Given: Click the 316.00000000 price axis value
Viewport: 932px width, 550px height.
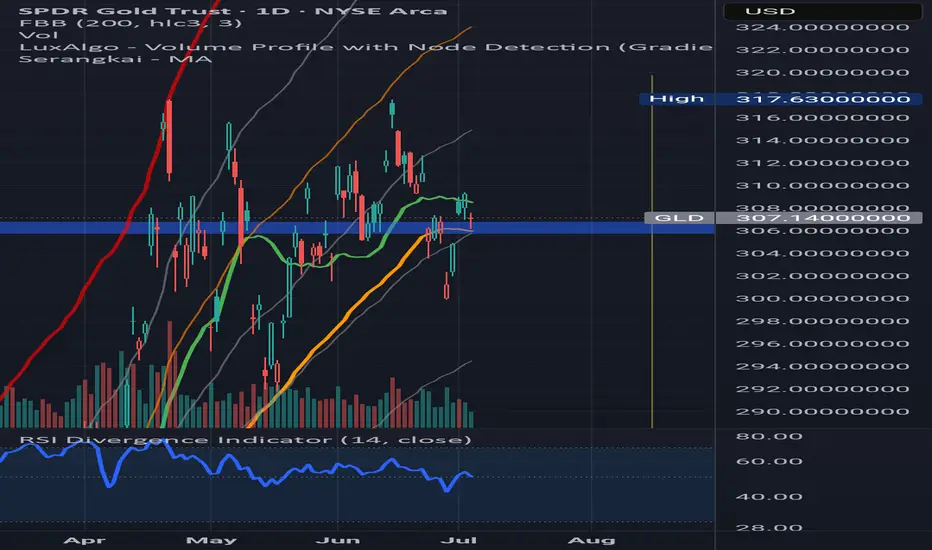Looking at the screenshot, I should click(x=823, y=118).
